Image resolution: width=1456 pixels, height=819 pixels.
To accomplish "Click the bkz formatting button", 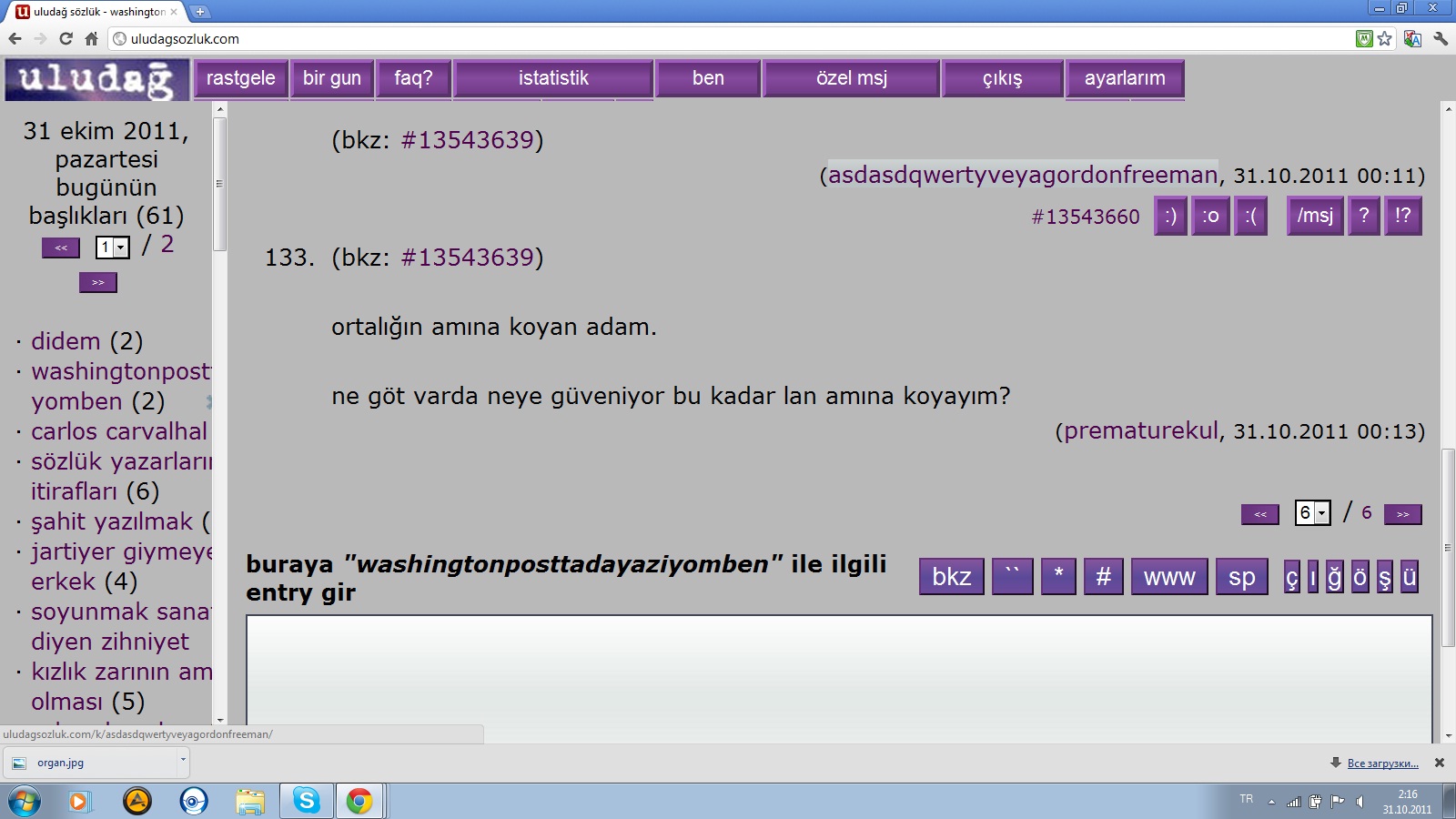I will 951,577.
